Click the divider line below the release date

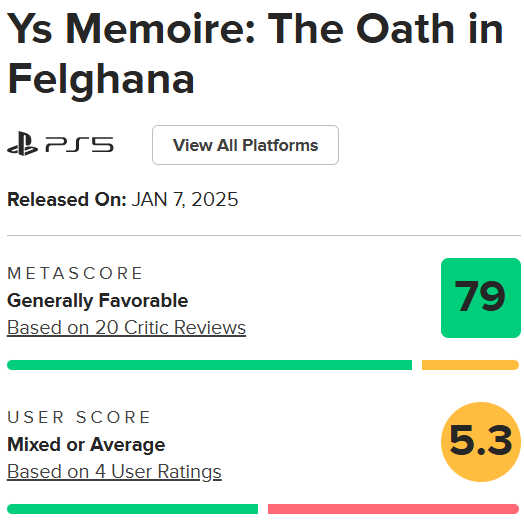264,235
